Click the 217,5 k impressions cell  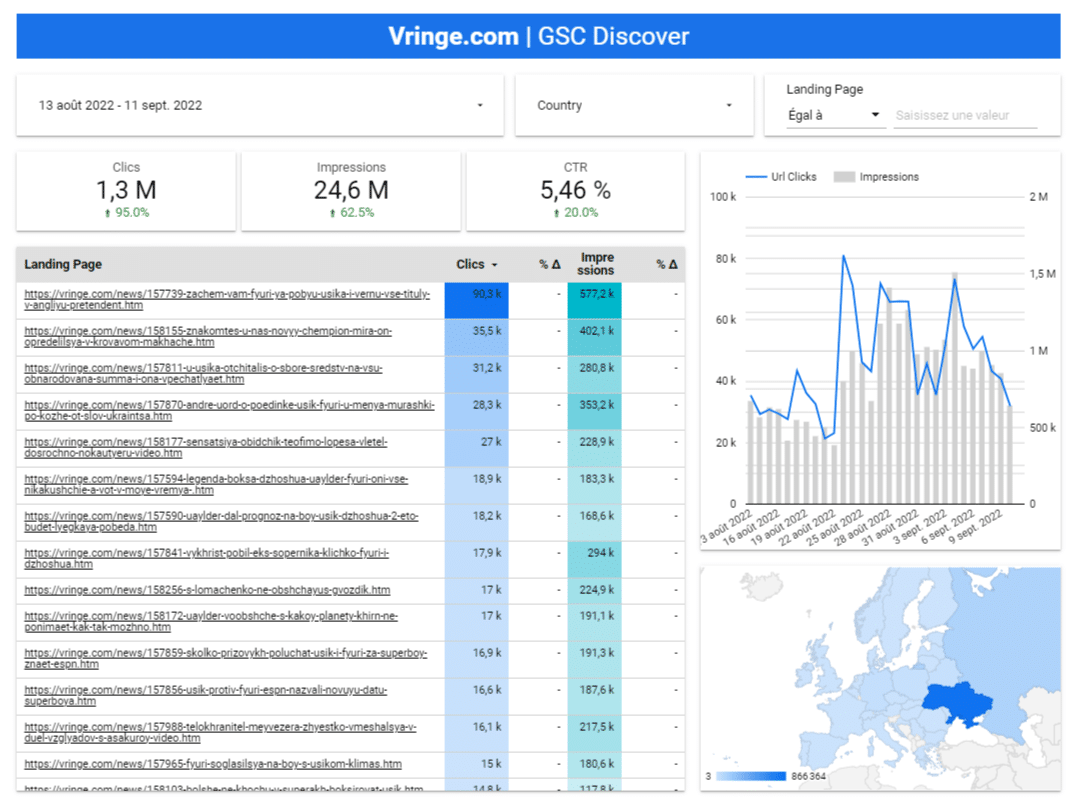594,733
